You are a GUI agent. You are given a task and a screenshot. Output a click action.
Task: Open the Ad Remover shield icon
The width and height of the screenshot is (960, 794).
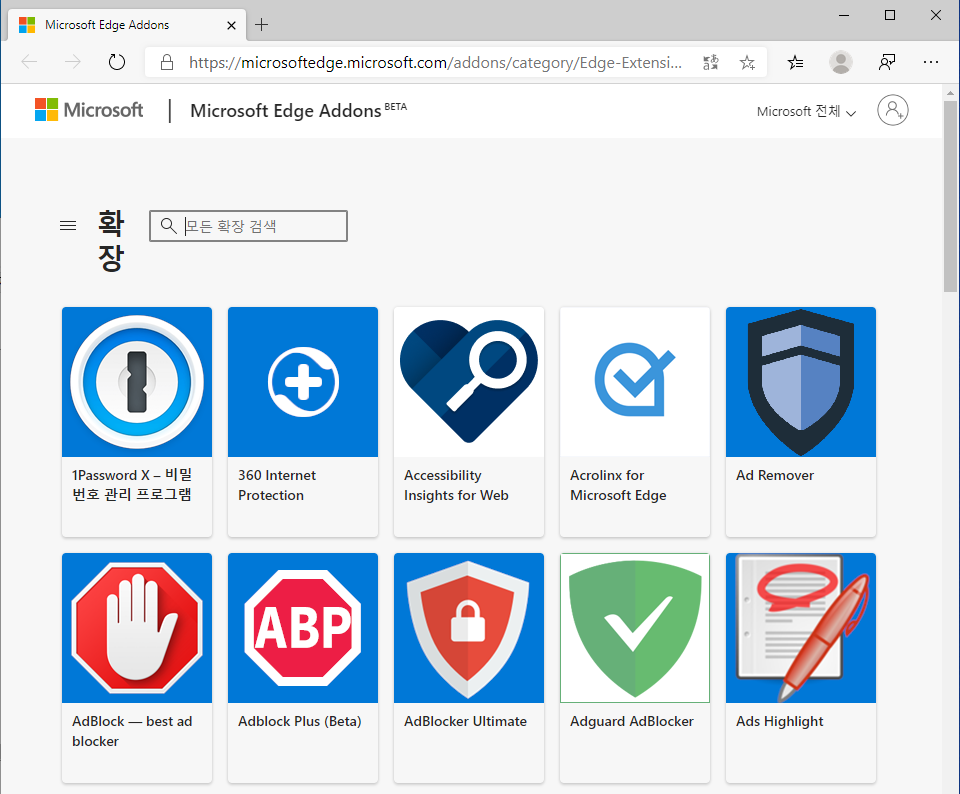pyautogui.click(x=800, y=382)
